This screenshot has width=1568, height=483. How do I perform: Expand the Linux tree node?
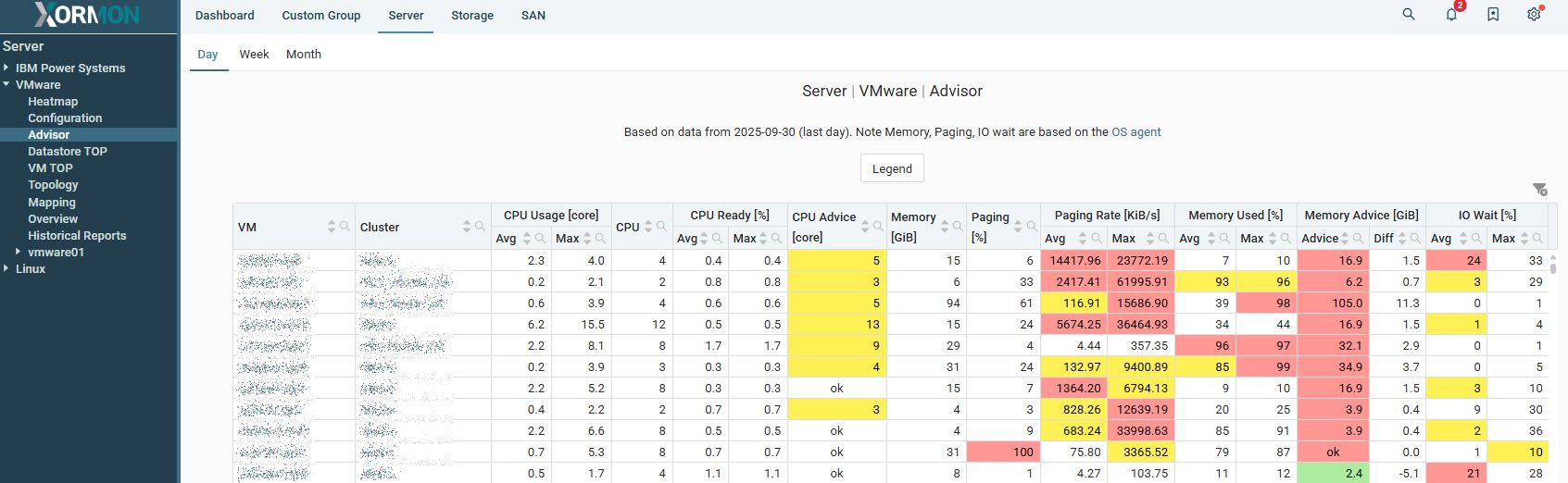click(6, 268)
